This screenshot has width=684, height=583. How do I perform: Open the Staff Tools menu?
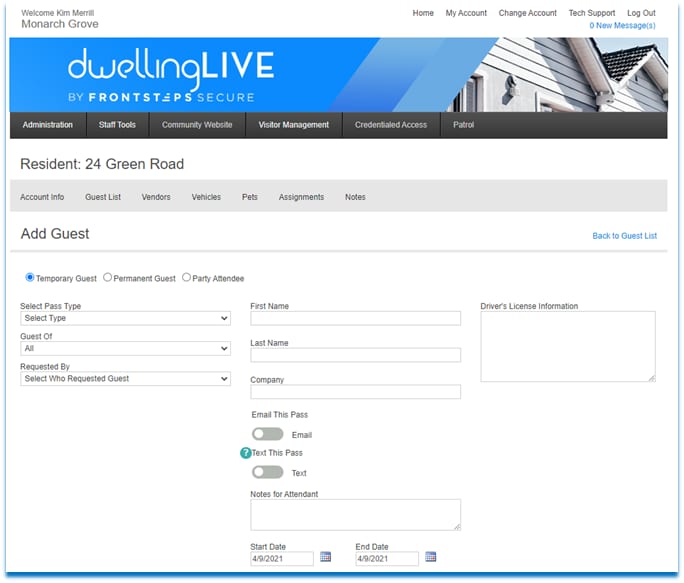click(x=117, y=125)
